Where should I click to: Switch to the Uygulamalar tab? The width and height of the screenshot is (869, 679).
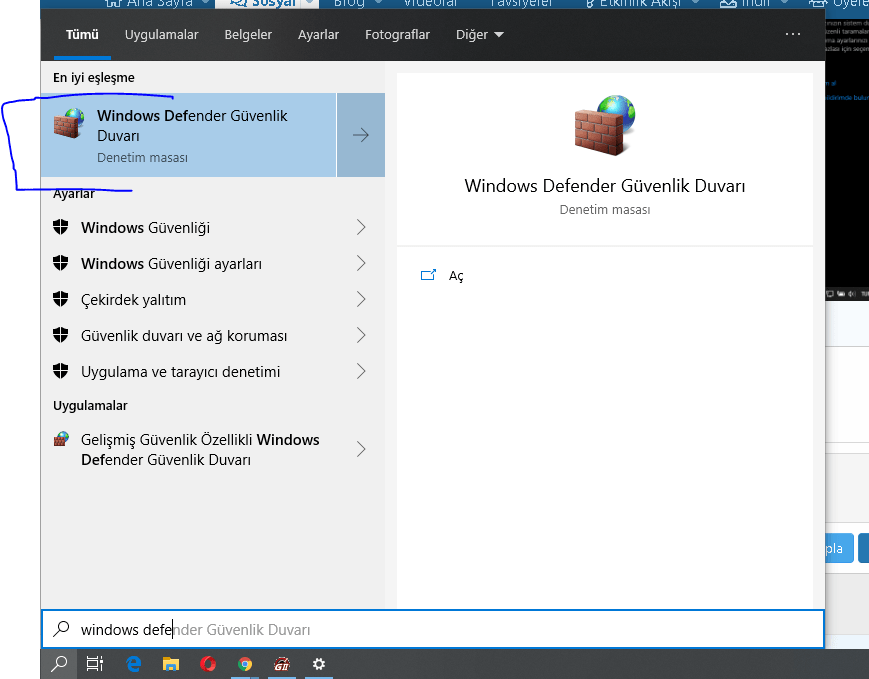(x=161, y=34)
